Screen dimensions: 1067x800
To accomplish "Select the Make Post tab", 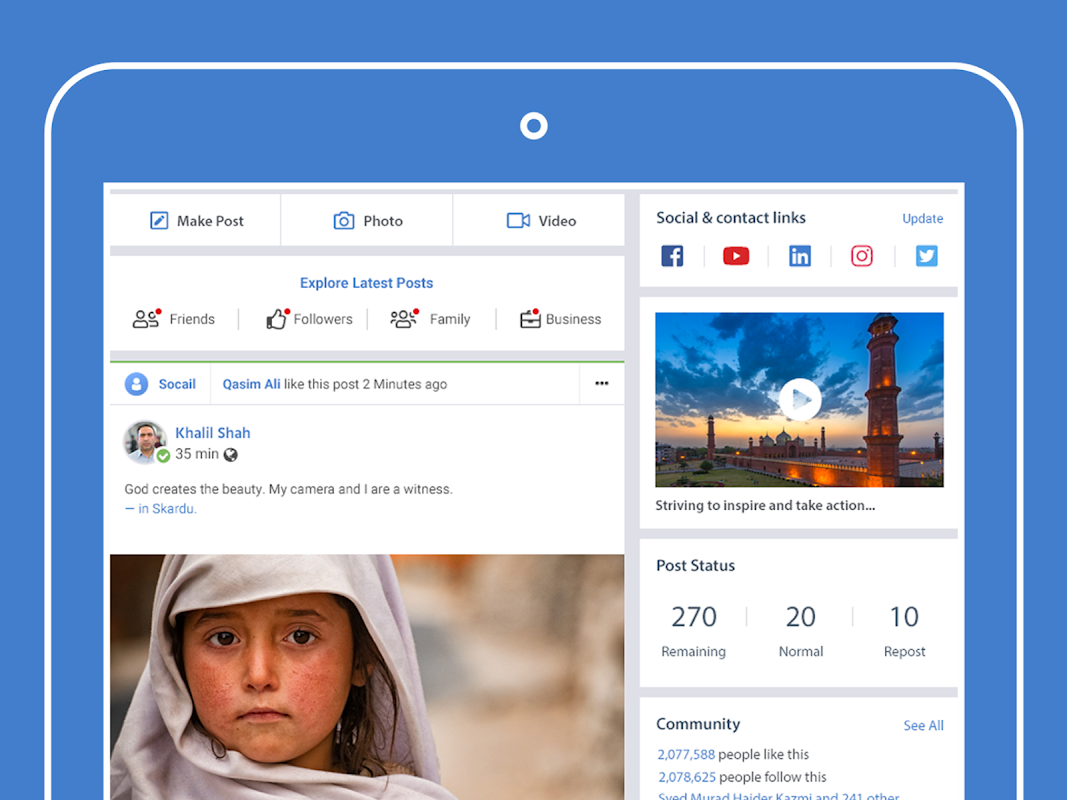I will click(x=195, y=220).
